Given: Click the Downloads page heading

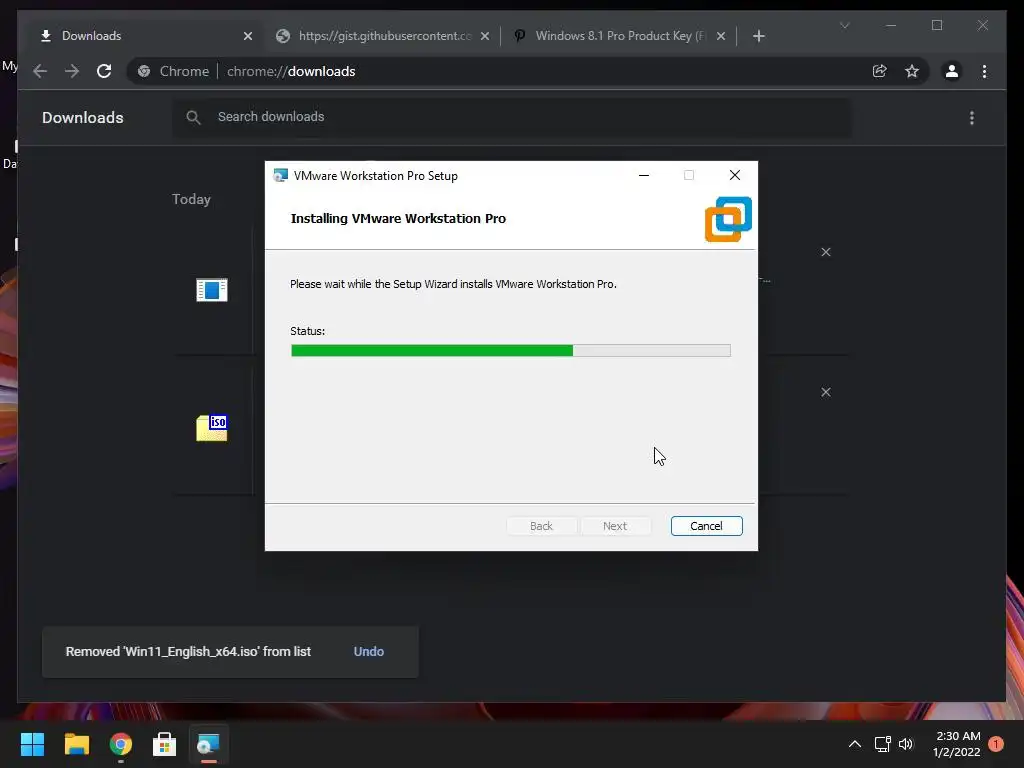Looking at the screenshot, I should (x=83, y=118).
